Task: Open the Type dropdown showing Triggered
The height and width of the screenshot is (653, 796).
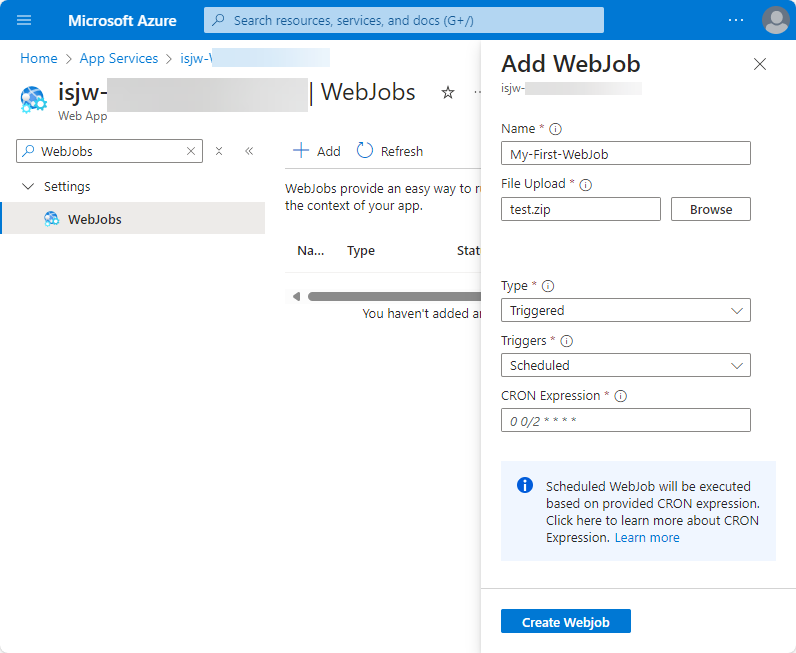Action: (625, 310)
